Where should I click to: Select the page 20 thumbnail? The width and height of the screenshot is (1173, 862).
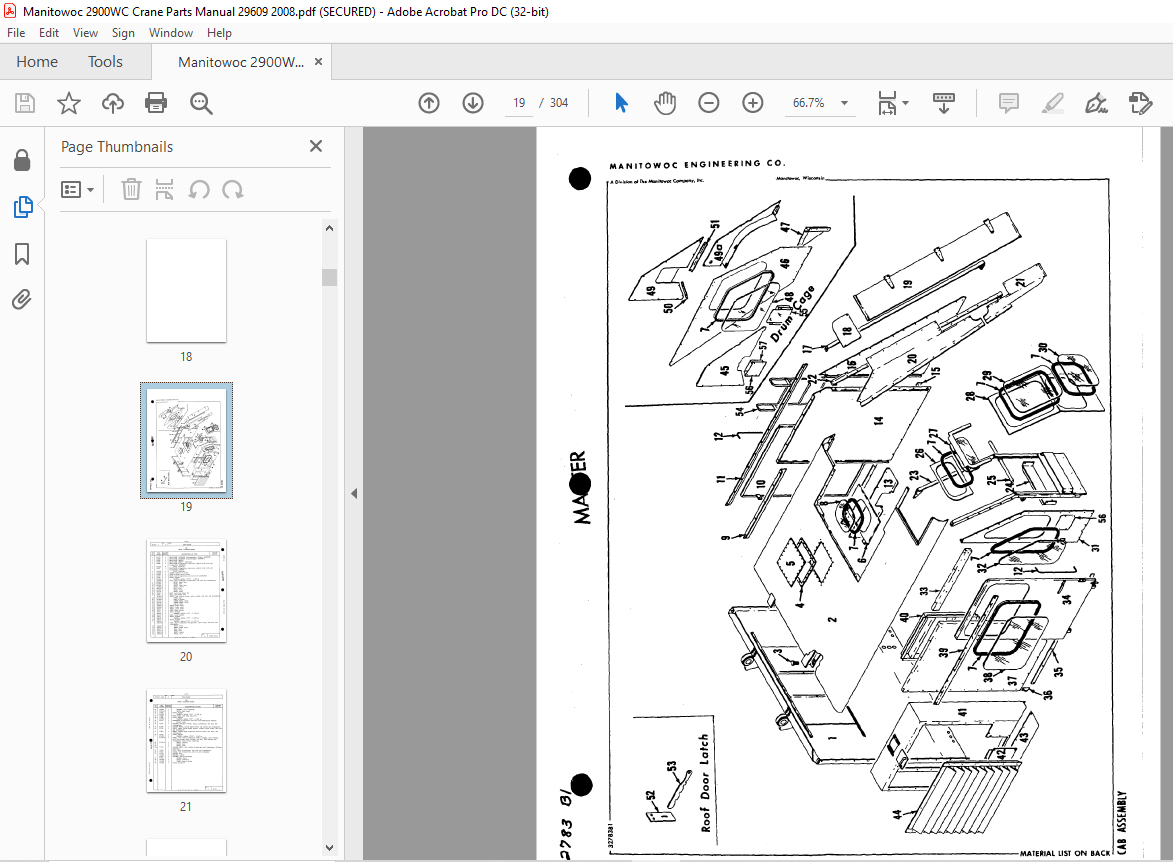[186, 590]
